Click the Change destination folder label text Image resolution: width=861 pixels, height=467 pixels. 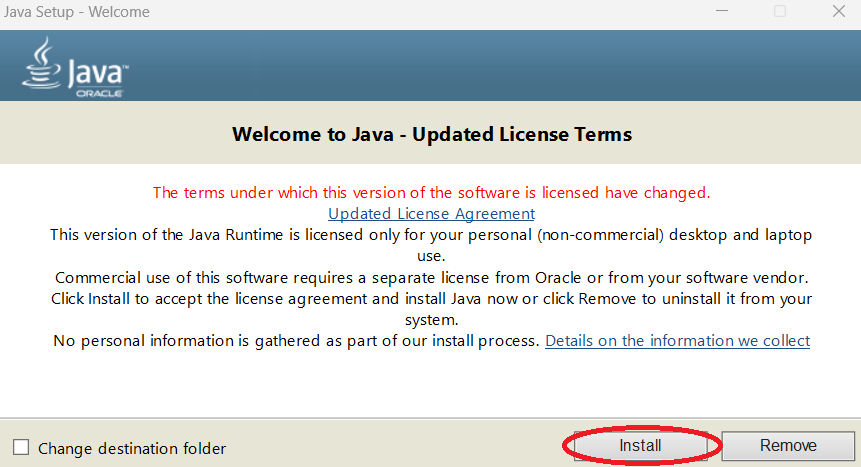click(x=132, y=448)
